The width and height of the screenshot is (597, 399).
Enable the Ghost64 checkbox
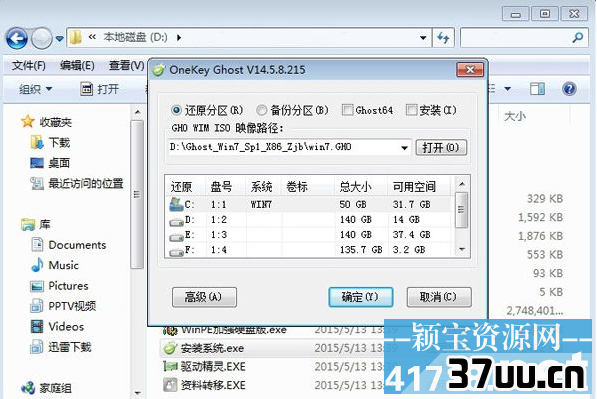[347, 110]
